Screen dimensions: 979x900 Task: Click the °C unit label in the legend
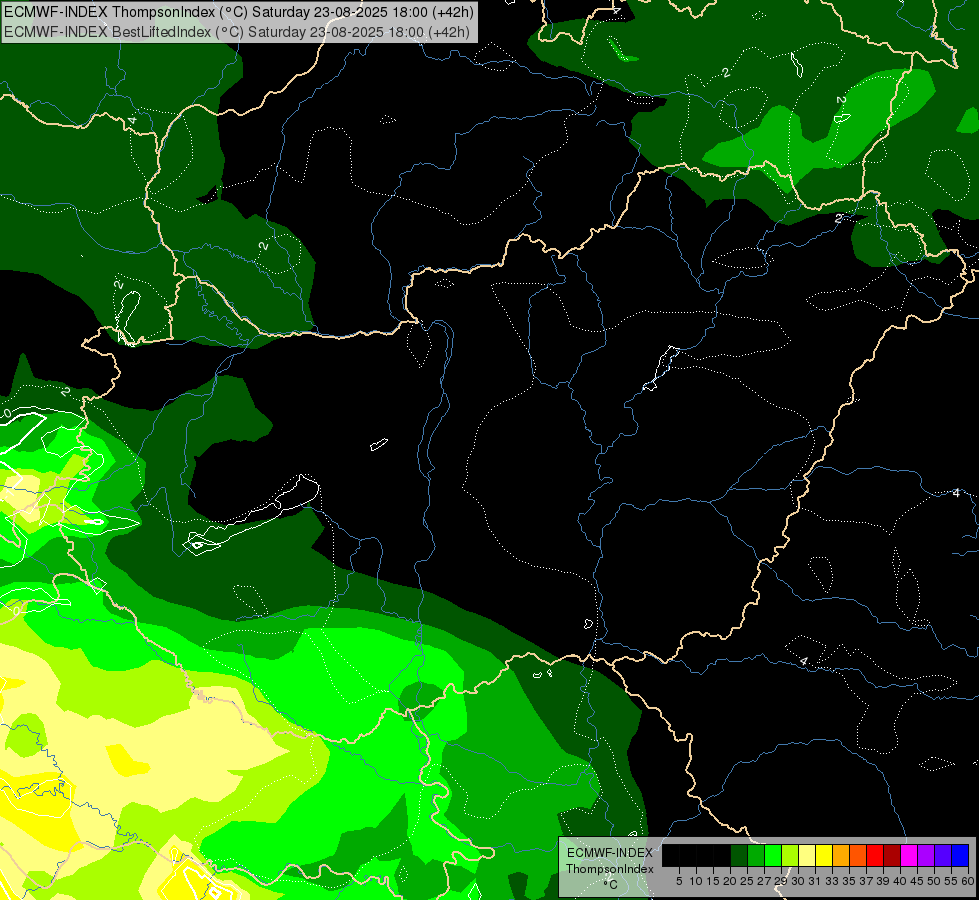tap(611, 884)
